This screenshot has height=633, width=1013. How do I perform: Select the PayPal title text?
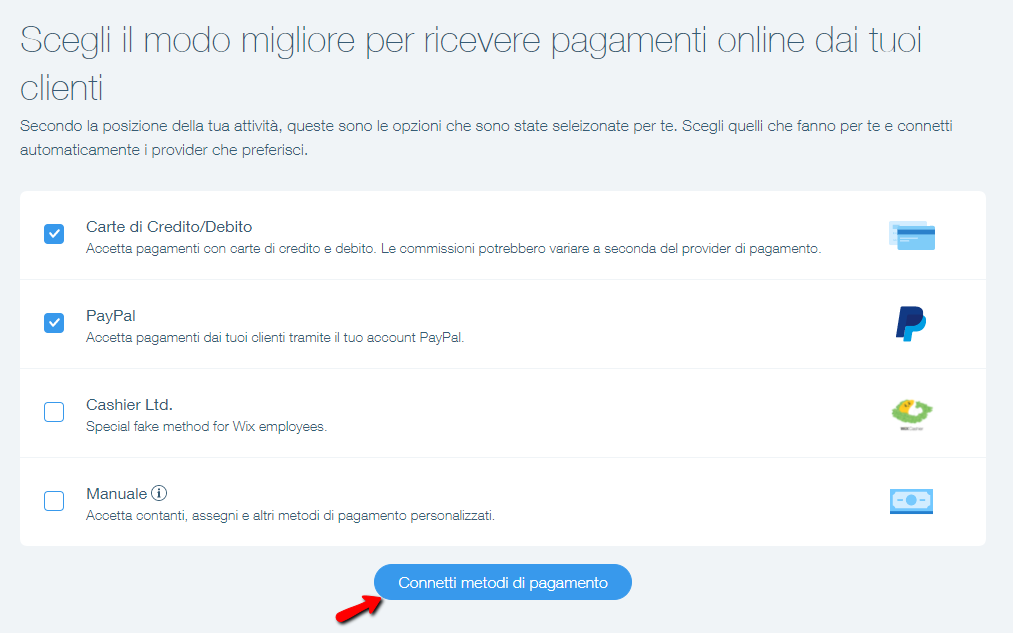pyautogui.click(x=111, y=316)
